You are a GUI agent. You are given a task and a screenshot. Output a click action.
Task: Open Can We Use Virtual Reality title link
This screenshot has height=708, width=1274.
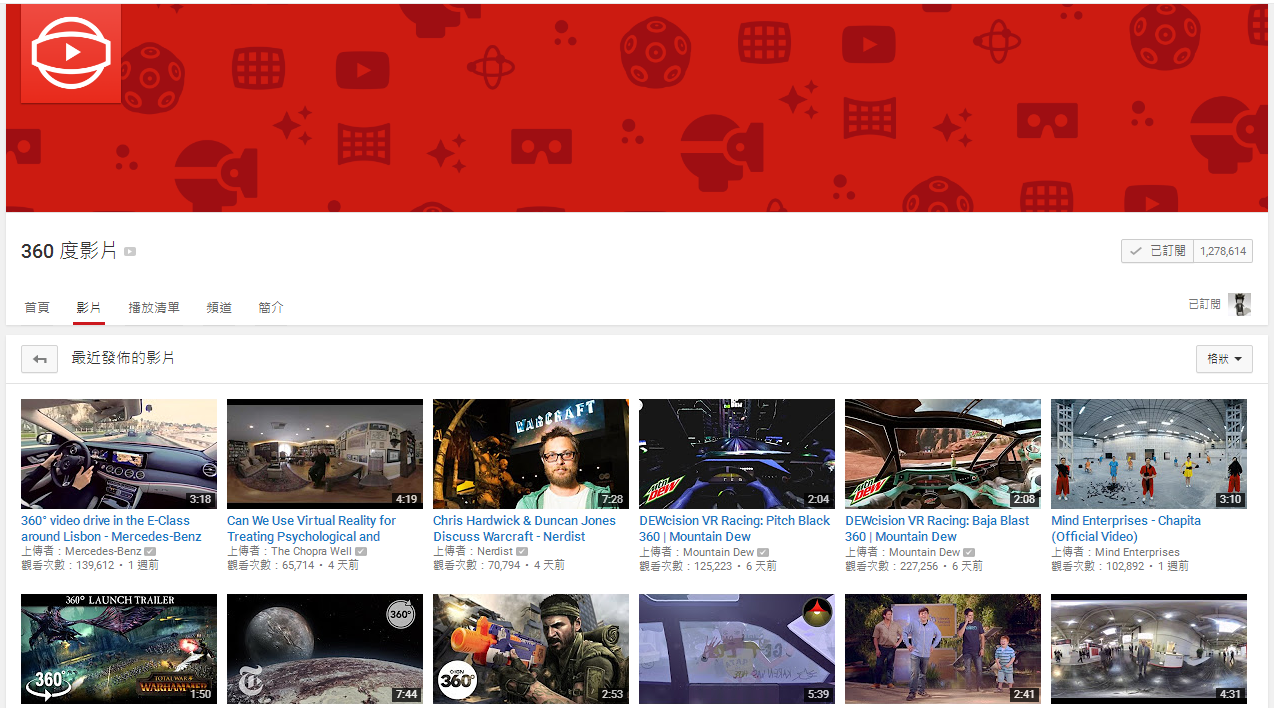tap(311, 529)
